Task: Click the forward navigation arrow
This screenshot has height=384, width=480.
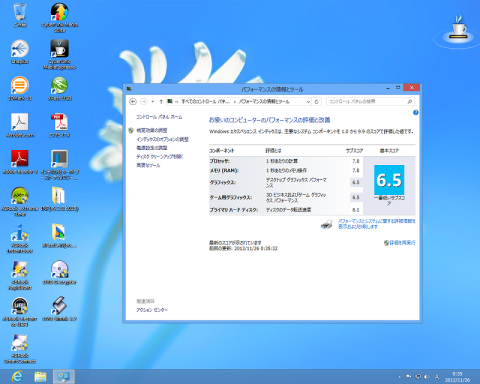Action: [x=144, y=101]
